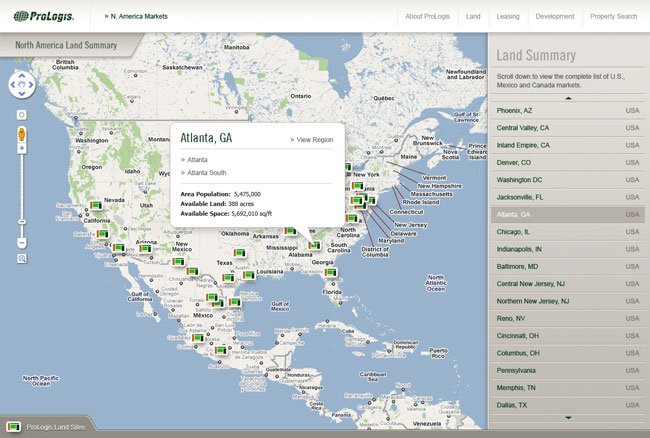The width and height of the screenshot is (650, 438).
Task: Select Baltimore, MD in the market list
Action: click(568, 266)
